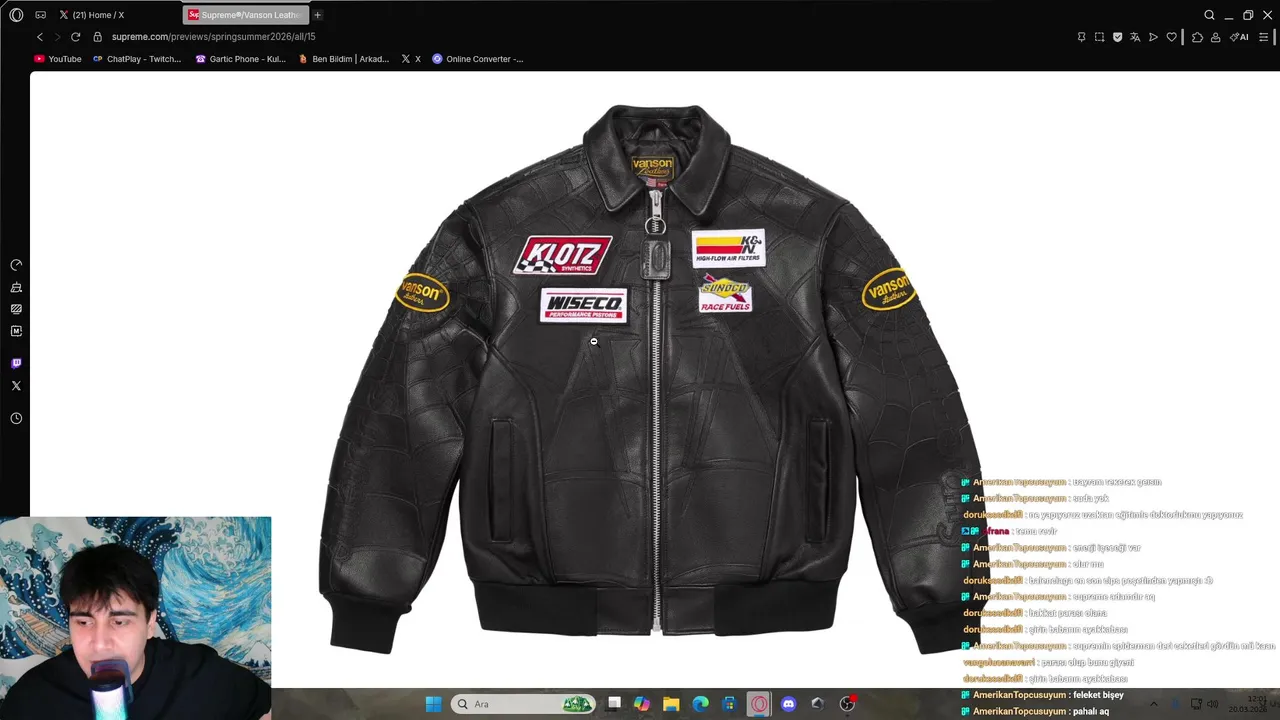
Task: Open the GX Control sidebar speedometer icon
Action: click(16, 265)
